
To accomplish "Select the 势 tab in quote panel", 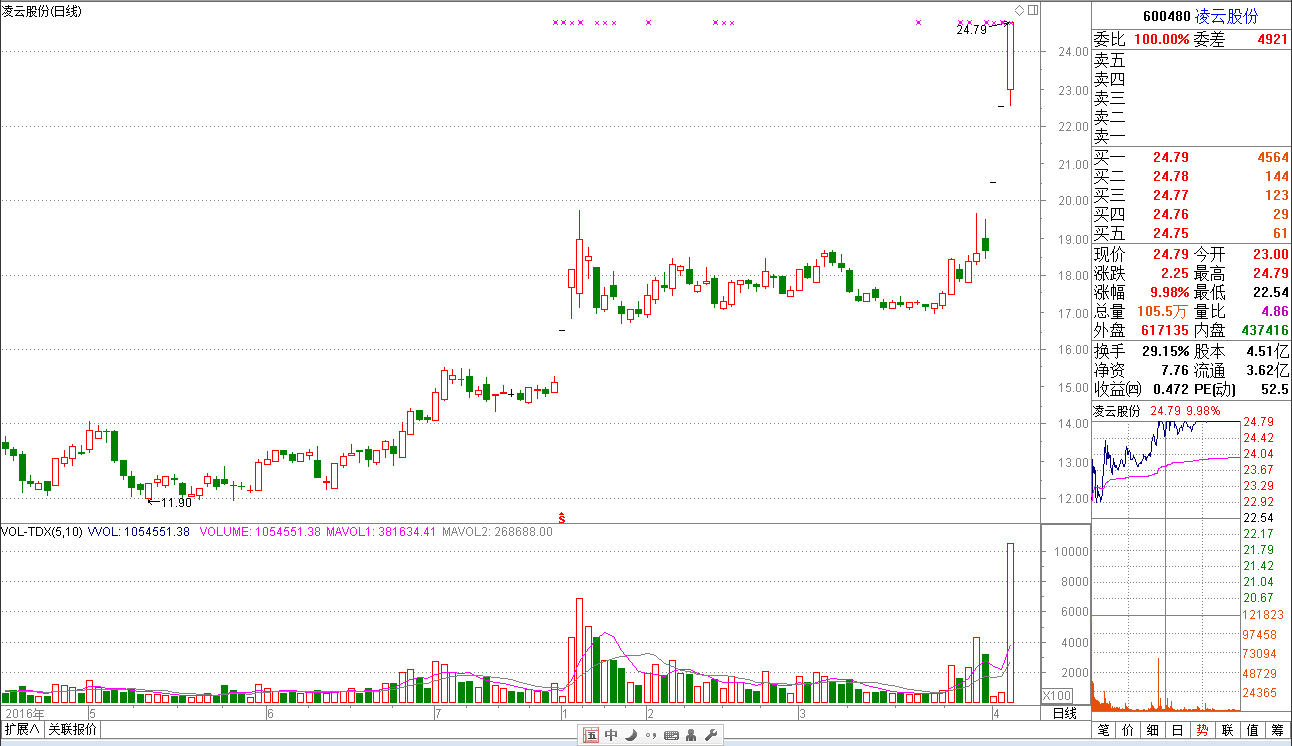I will click(1203, 730).
